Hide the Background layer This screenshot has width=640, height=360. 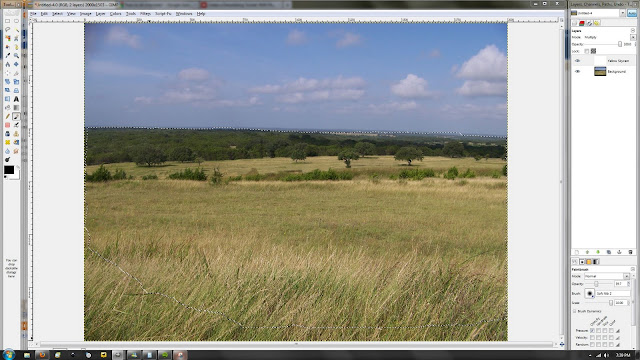point(577,71)
